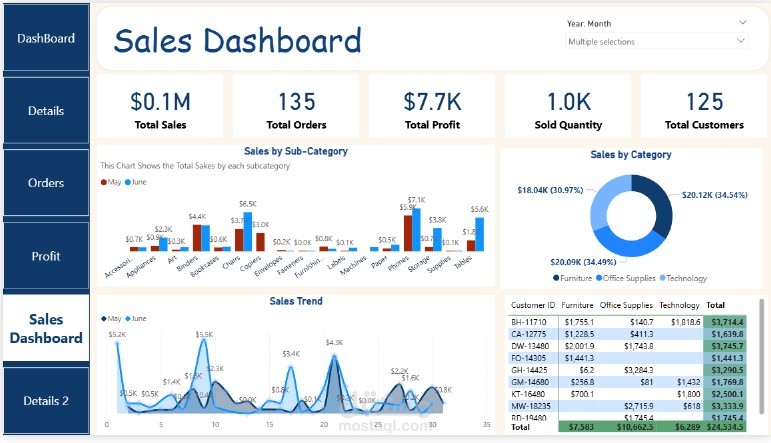Screen dimensions: 771x443
Task: Click the Binders May bar labeled $4.4K
Action: 197,238
